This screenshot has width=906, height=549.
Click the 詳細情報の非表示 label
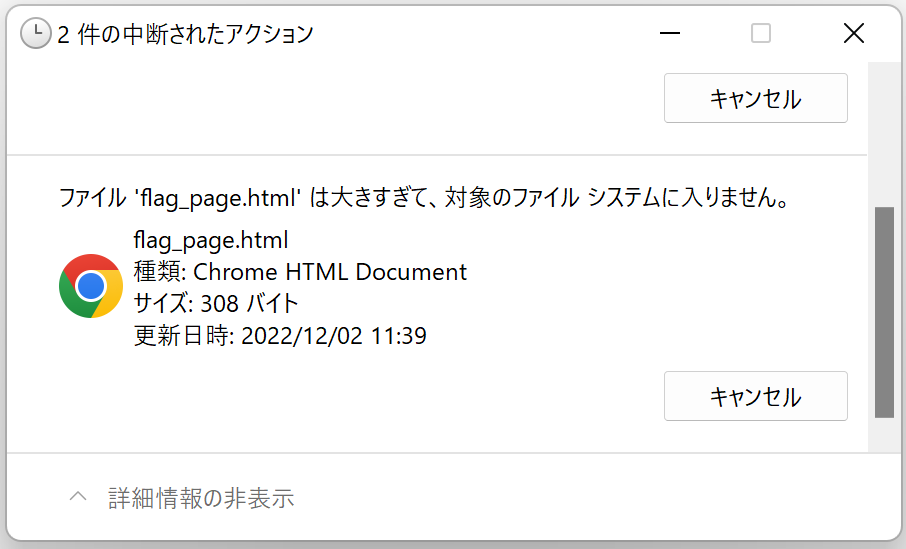pos(201,498)
